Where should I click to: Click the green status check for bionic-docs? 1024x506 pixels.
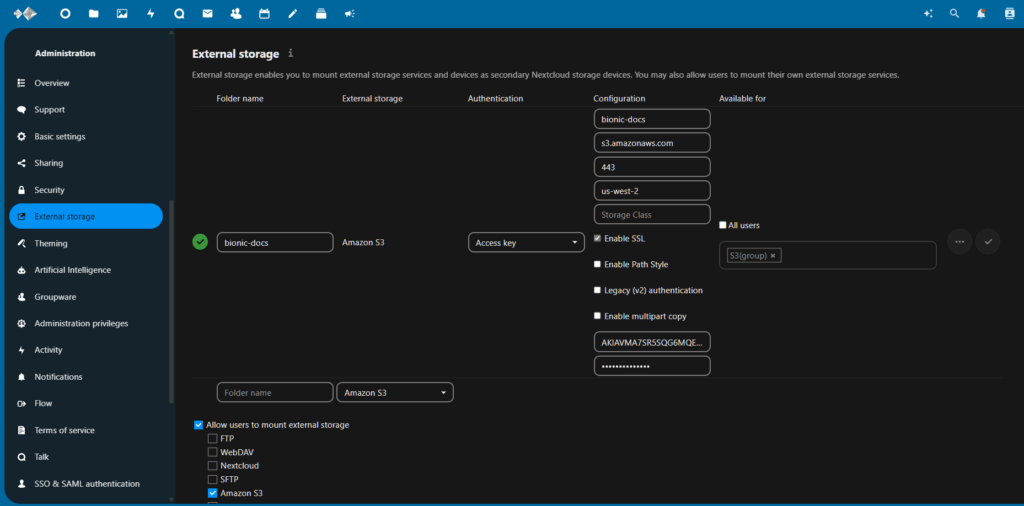[200, 242]
